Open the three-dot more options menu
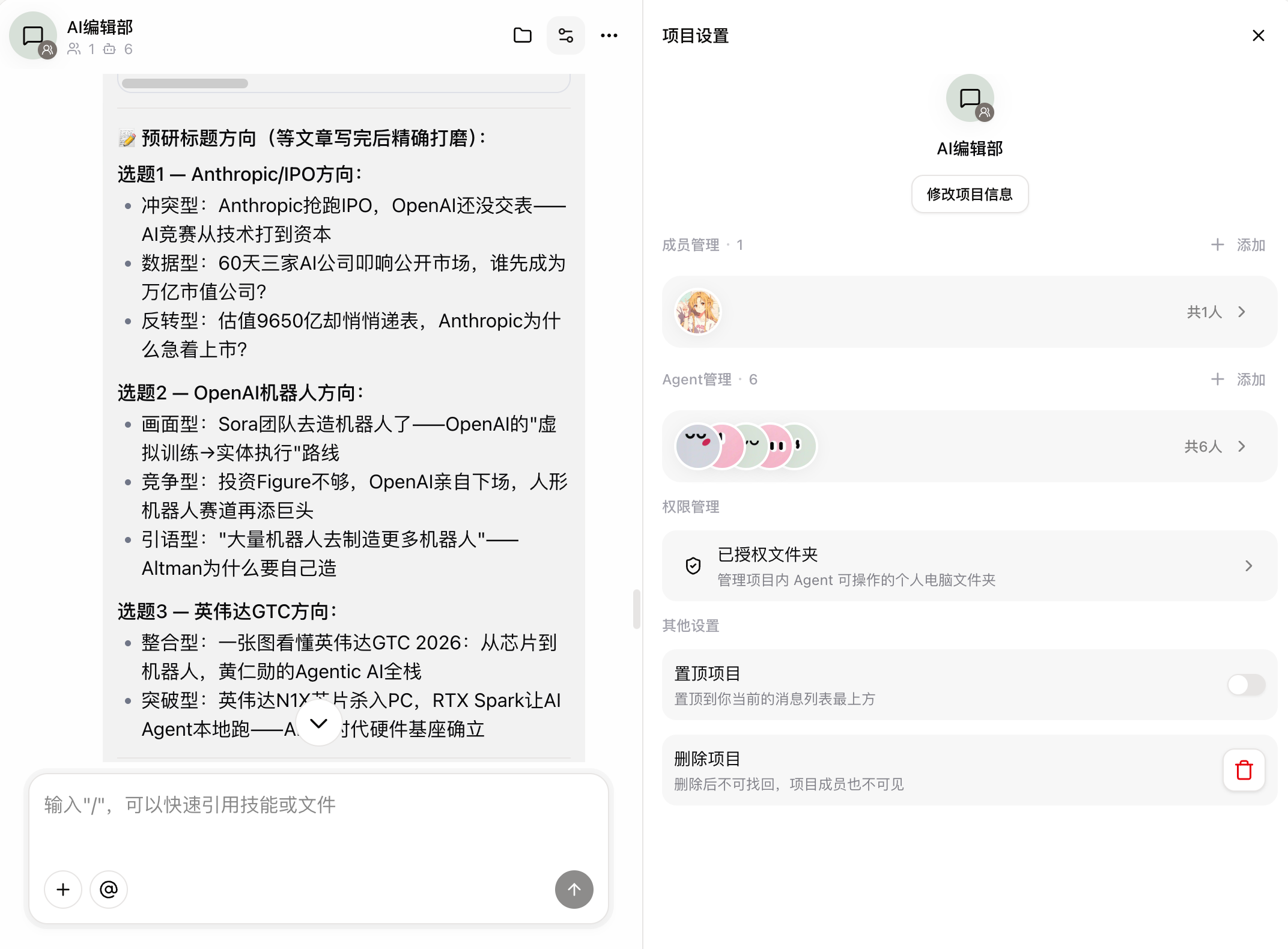This screenshot has width=1288, height=949. click(609, 35)
